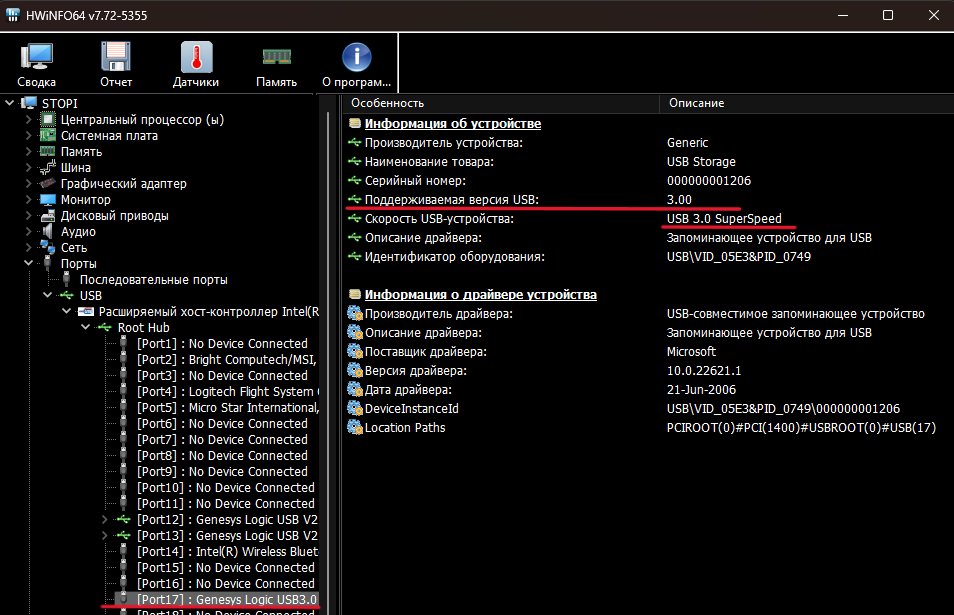The height and width of the screenshot is (615, 954).
Task: Expand Port12 Genesys Logic USB hub
Action: [x=105, y=519]
